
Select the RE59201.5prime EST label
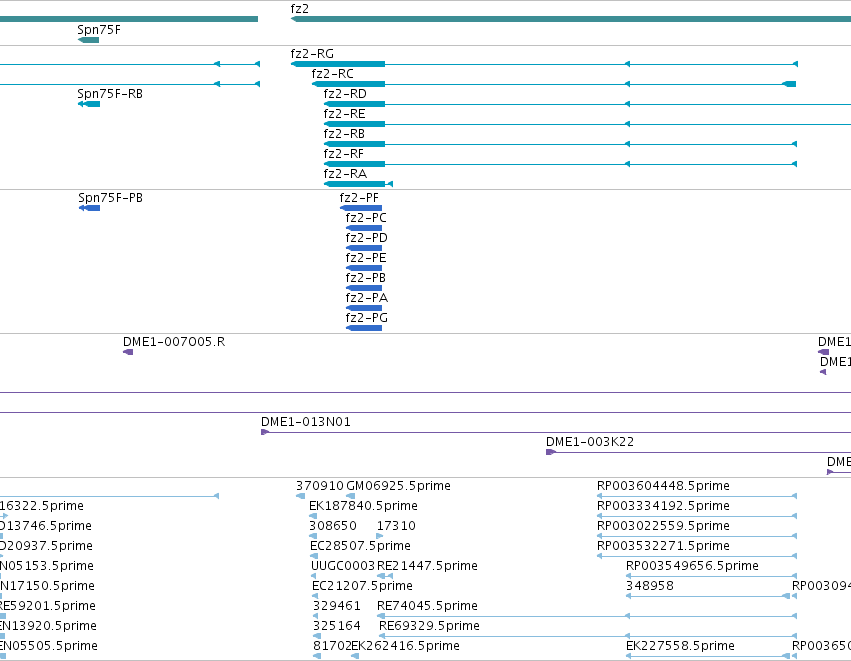click(48, 606)
